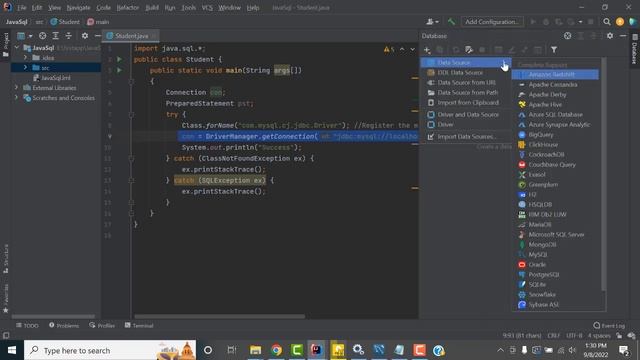The image size is (640, 360).
Task: Open Data Source Properties wrench icon
Action: coord(469,50)
